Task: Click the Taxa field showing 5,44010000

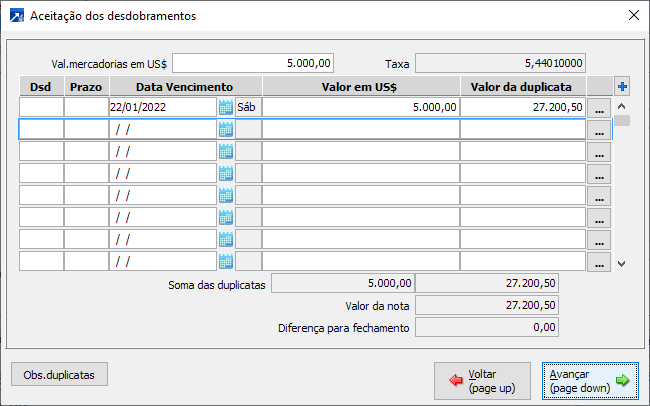Action: pos(500,63)
